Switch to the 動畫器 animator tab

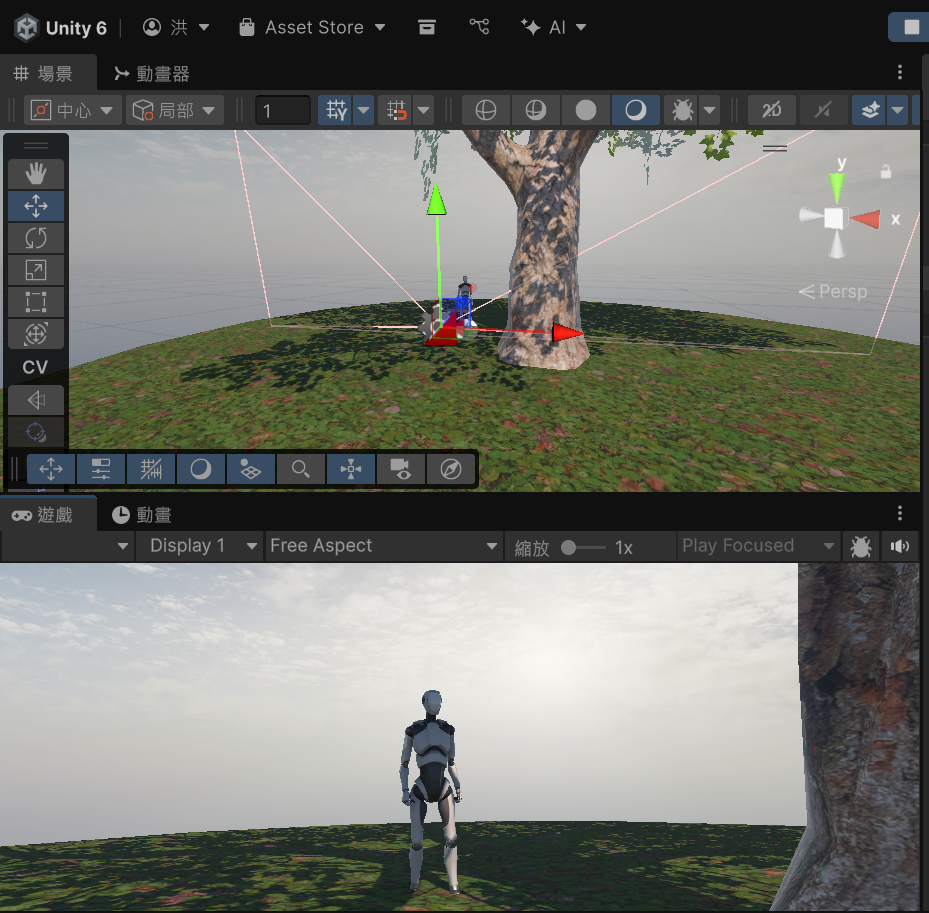(152, 73)
